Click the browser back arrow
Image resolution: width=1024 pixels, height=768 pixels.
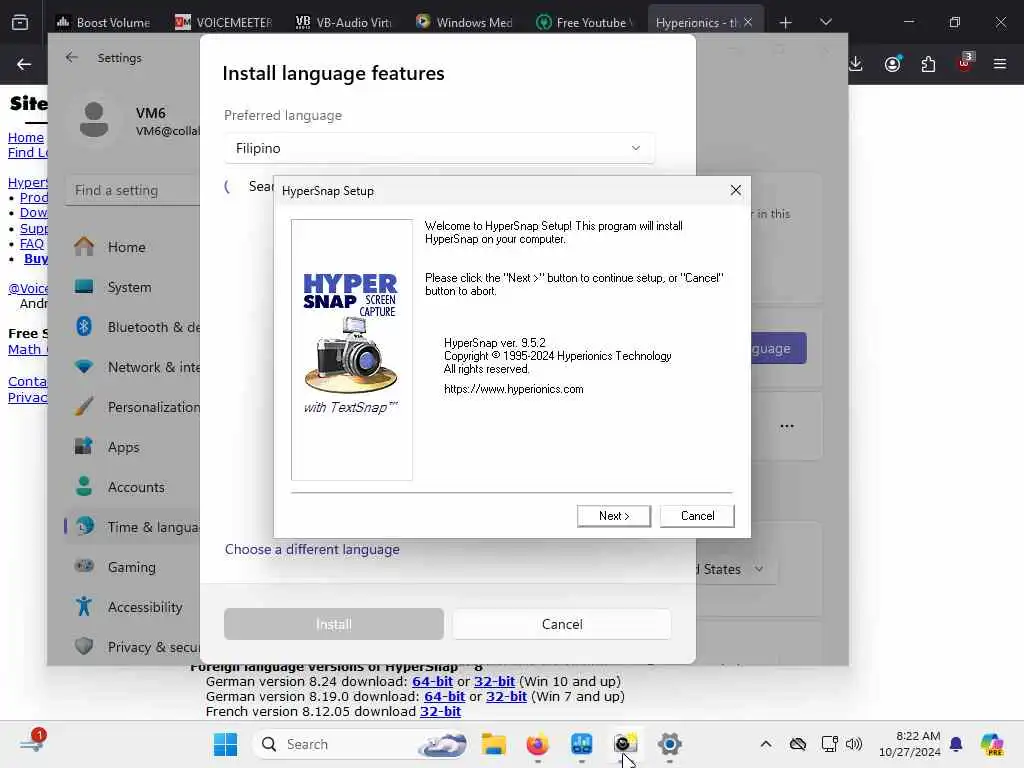point(24,64)
